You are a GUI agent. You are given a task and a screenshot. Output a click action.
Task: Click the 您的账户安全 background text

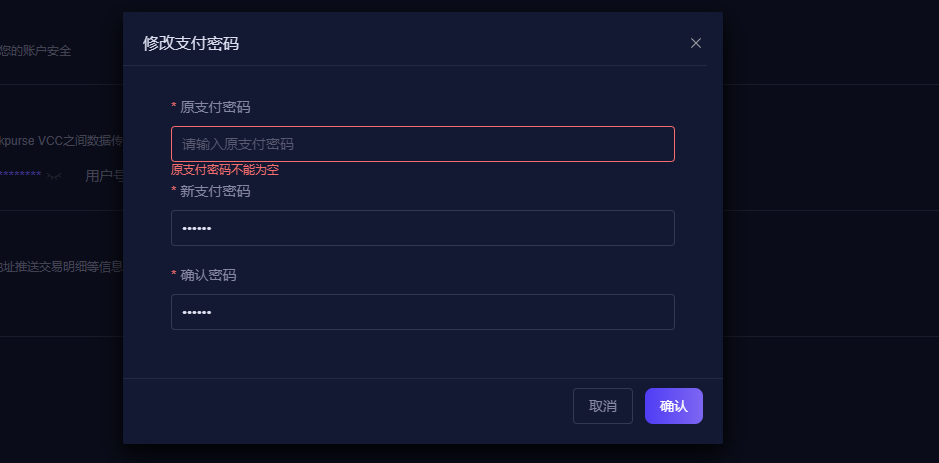[x=35, y=52]
